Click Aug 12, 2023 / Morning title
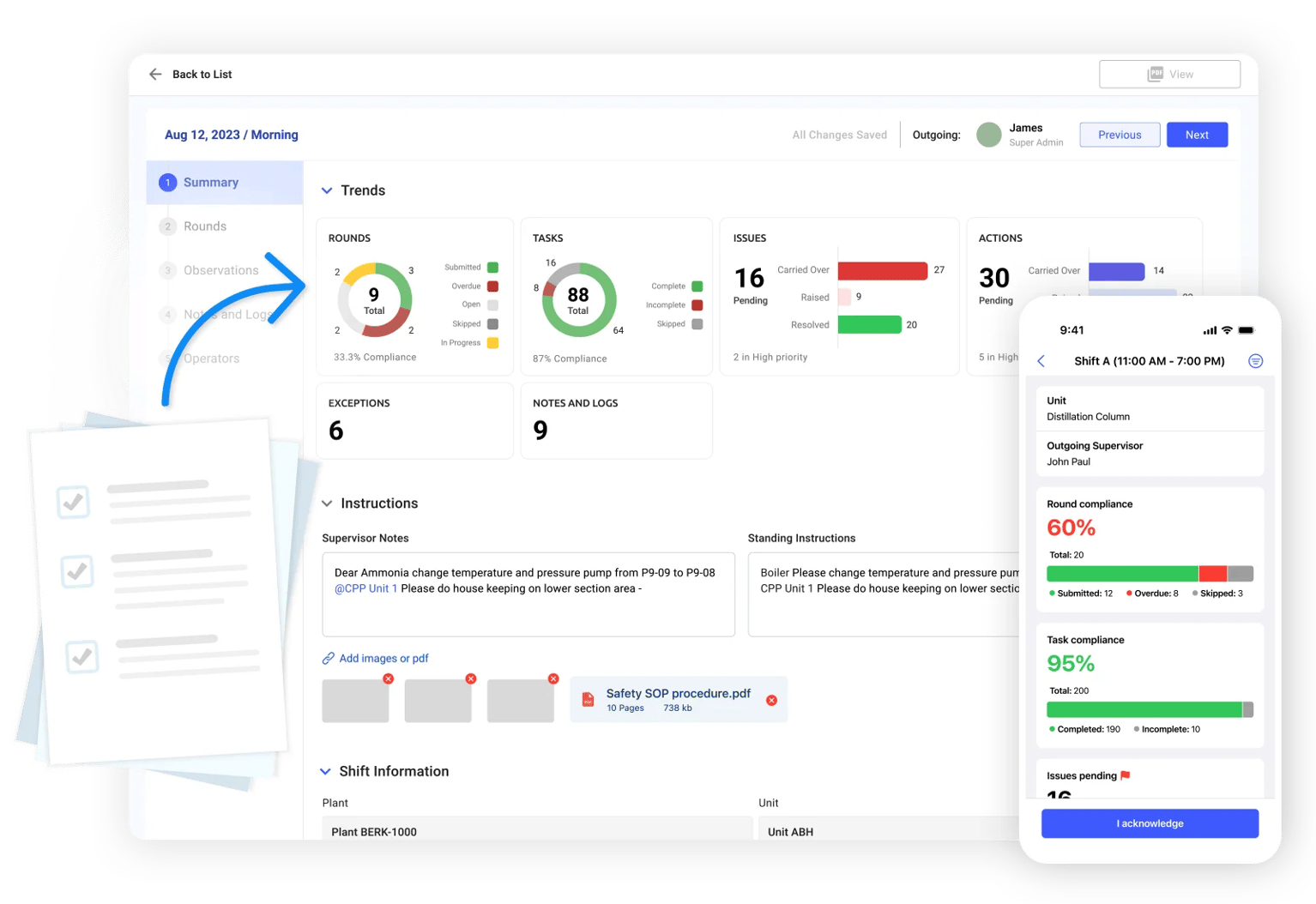Screen dimensions: 1316x904 point(232,135)
